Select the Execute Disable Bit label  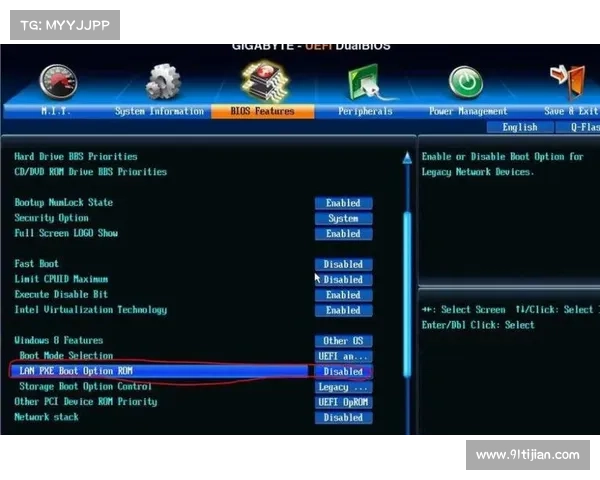click(x=61, y=294)
